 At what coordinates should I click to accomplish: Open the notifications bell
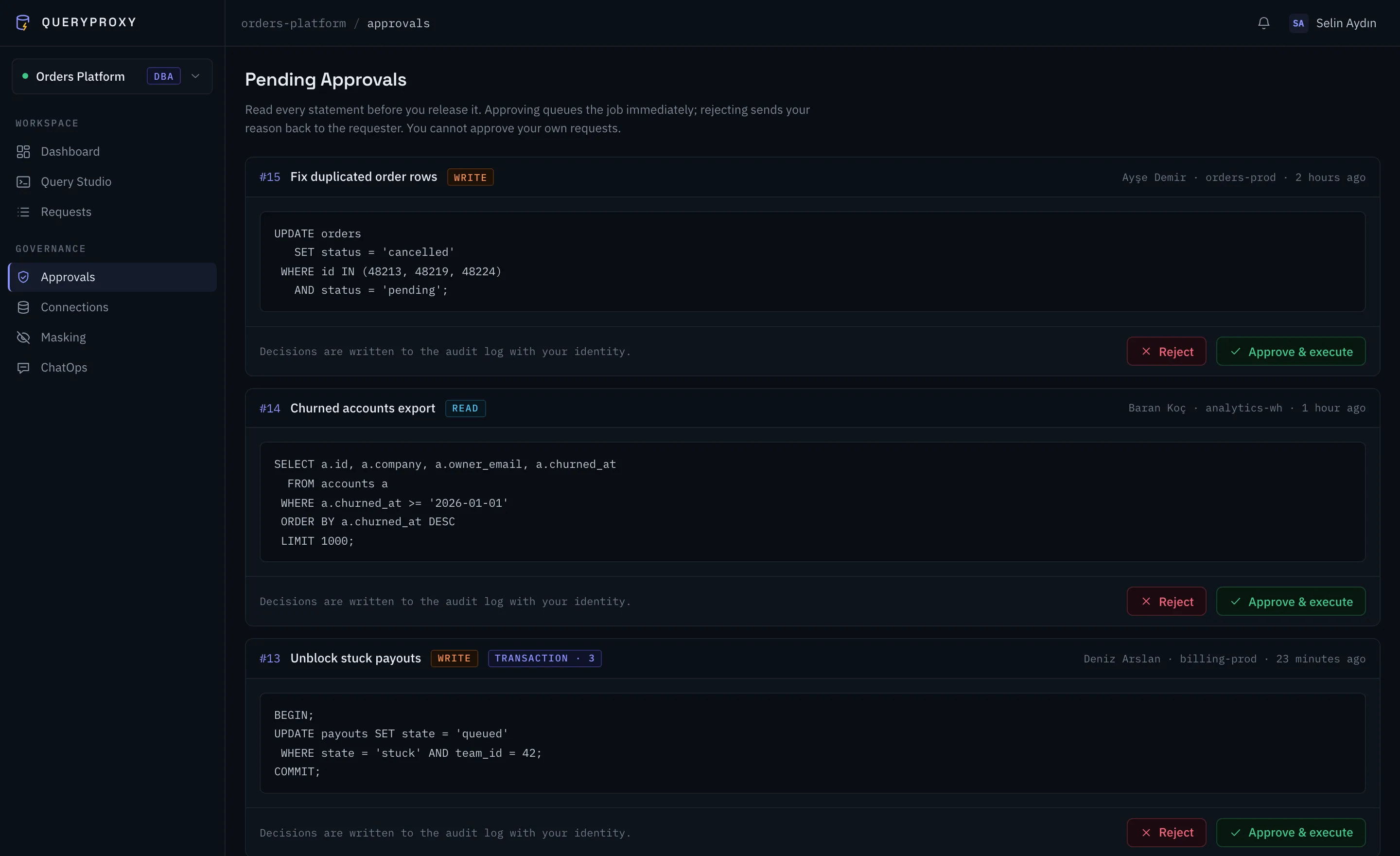1263,23
